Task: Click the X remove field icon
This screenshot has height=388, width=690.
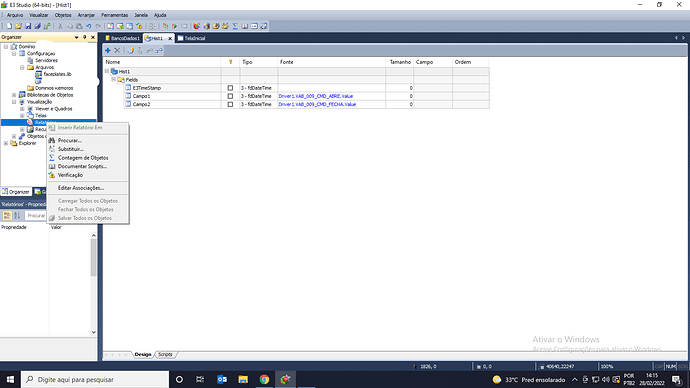Action: point(117,51)
